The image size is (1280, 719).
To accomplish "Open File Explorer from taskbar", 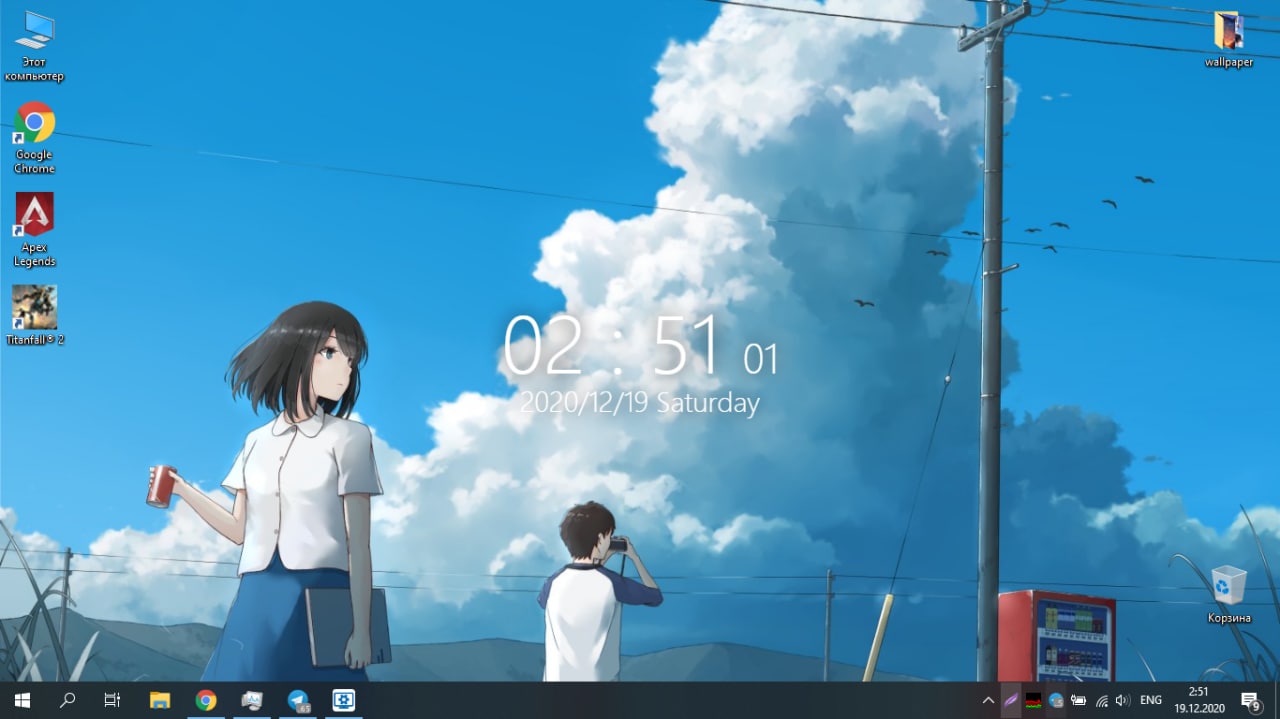I will pyautogui.click(x=160, y=700).
